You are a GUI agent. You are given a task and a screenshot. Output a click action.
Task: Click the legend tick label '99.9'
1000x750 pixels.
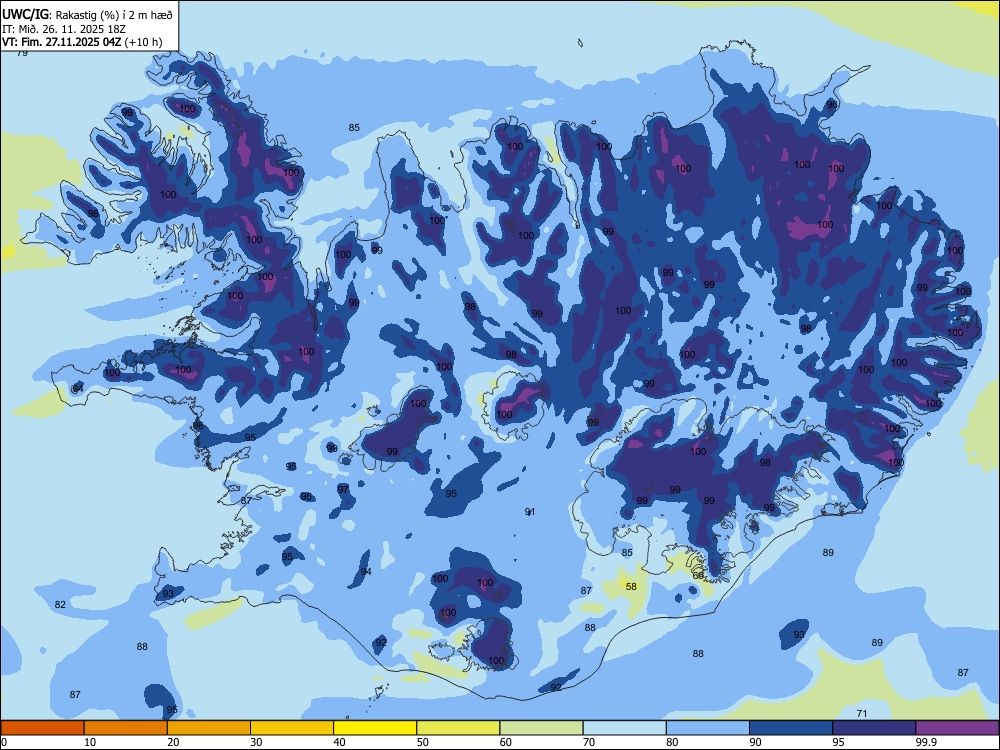(926, 742)
